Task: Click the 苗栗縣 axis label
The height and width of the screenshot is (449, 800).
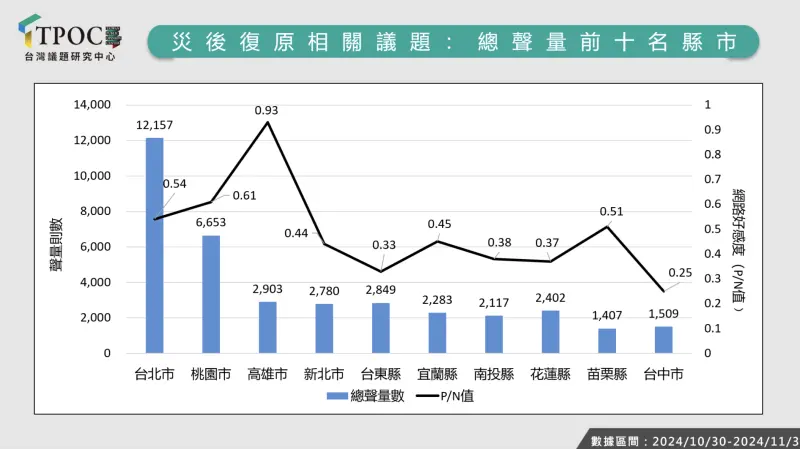Action: tap(607, 374)
